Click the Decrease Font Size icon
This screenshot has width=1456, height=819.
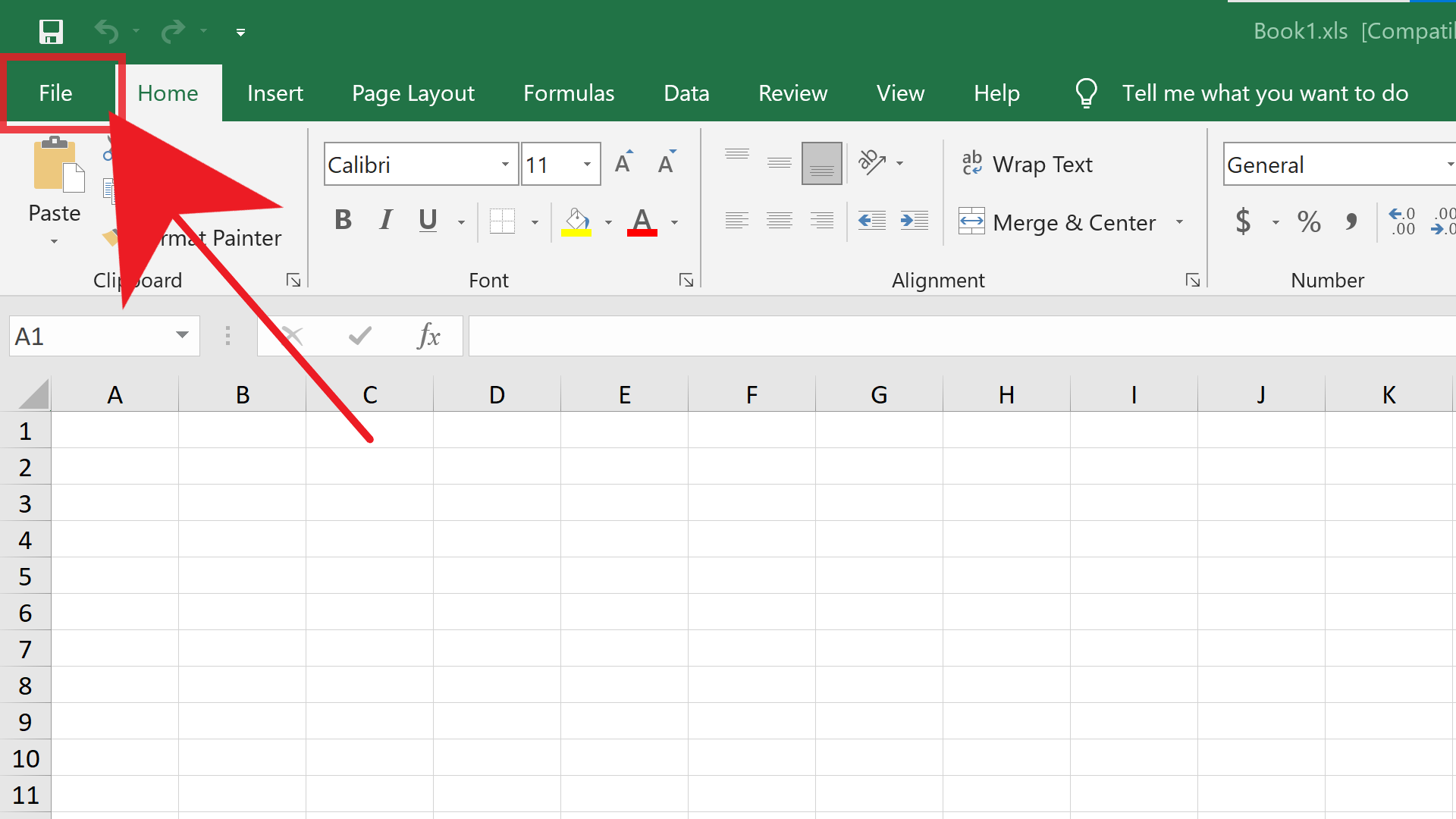point(667,163)
